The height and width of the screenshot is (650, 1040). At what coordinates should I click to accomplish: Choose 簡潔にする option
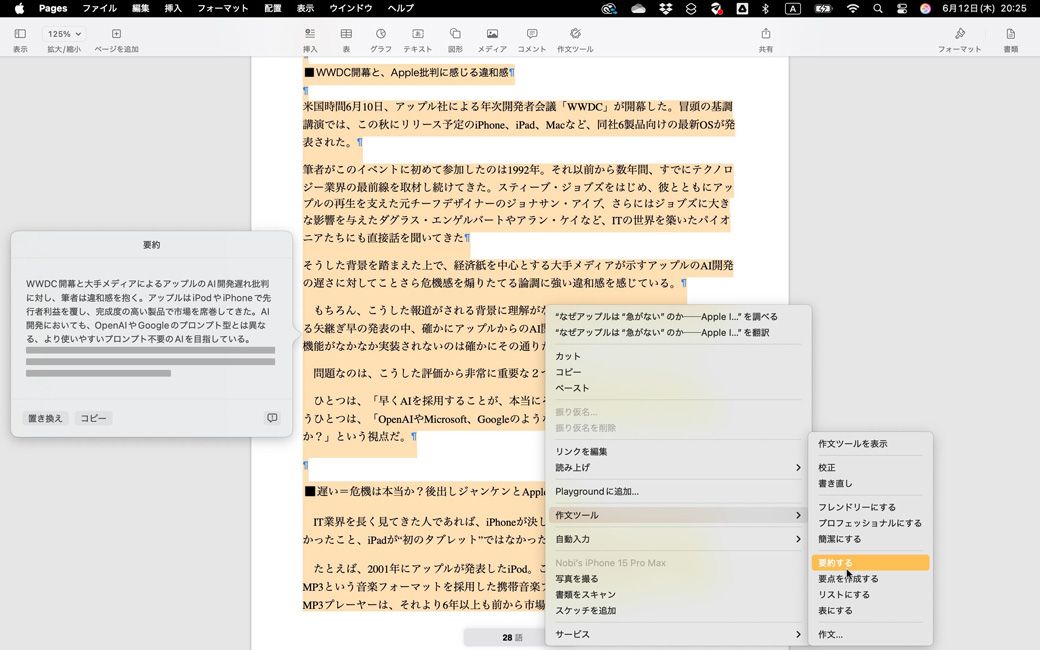(870, 539)
